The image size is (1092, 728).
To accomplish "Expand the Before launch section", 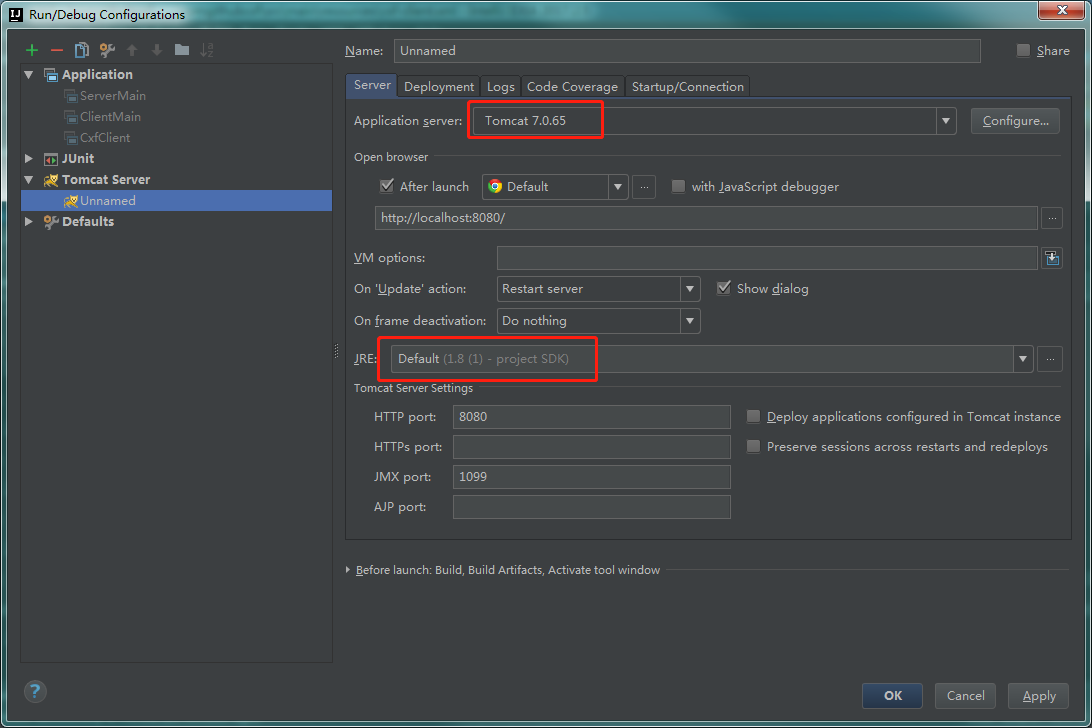I will (348, 570).
